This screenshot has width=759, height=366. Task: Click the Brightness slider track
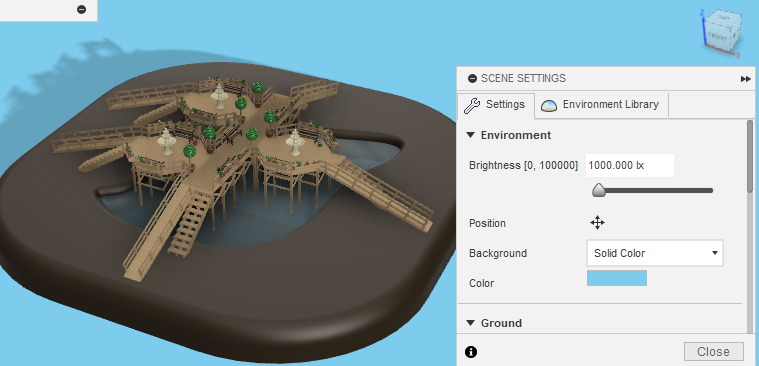[x=654, y=191]
